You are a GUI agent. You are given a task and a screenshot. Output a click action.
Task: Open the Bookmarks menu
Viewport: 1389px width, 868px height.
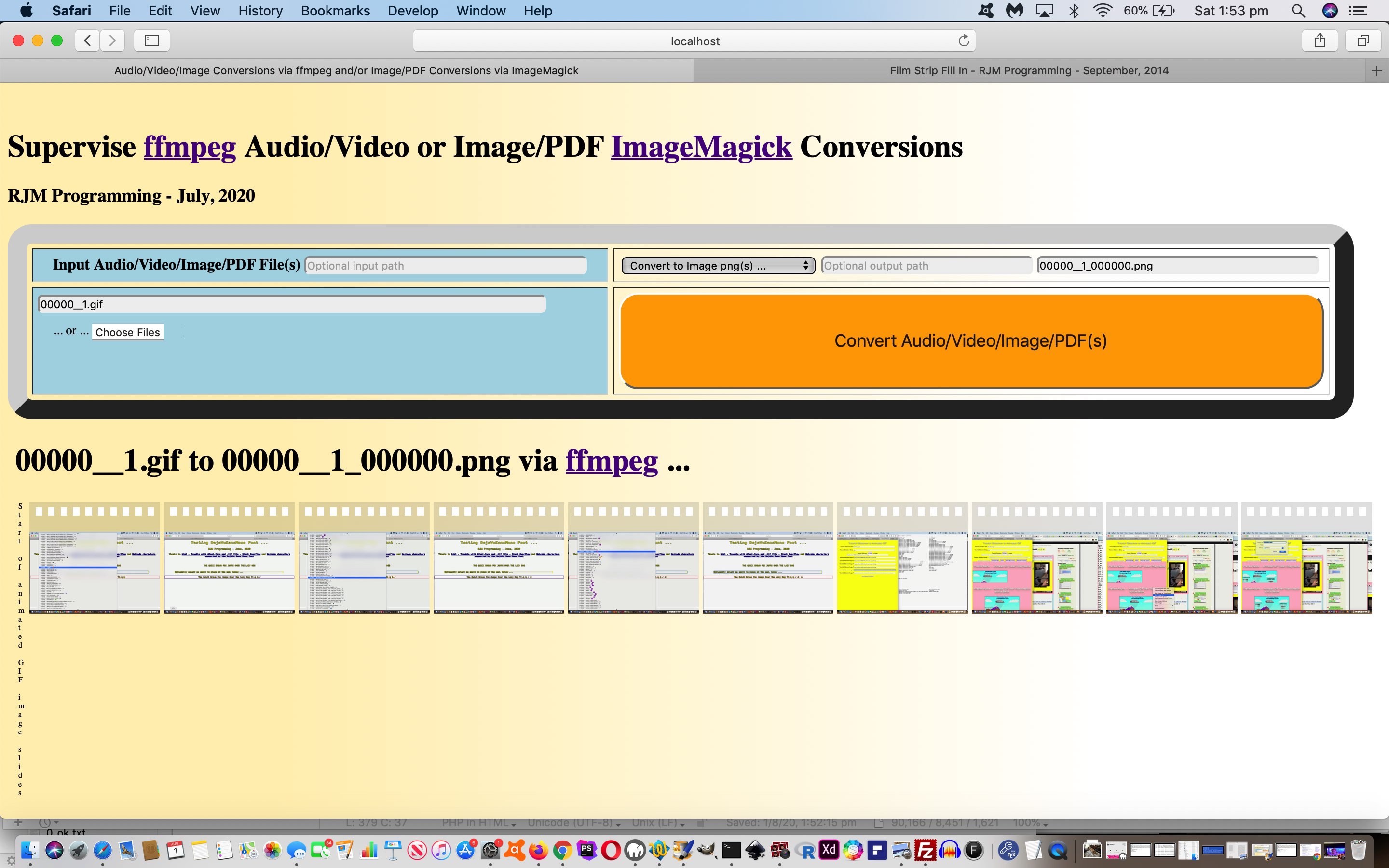(335, 11)
